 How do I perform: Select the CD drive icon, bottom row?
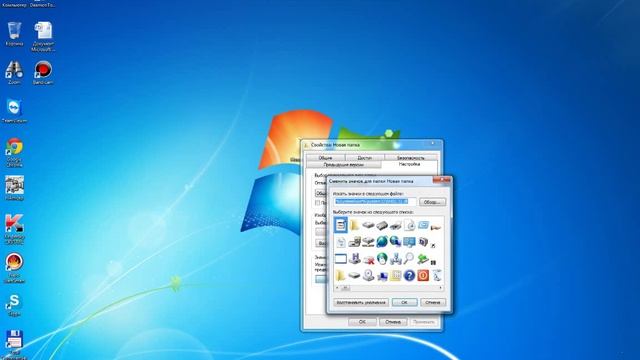[368, 276]
